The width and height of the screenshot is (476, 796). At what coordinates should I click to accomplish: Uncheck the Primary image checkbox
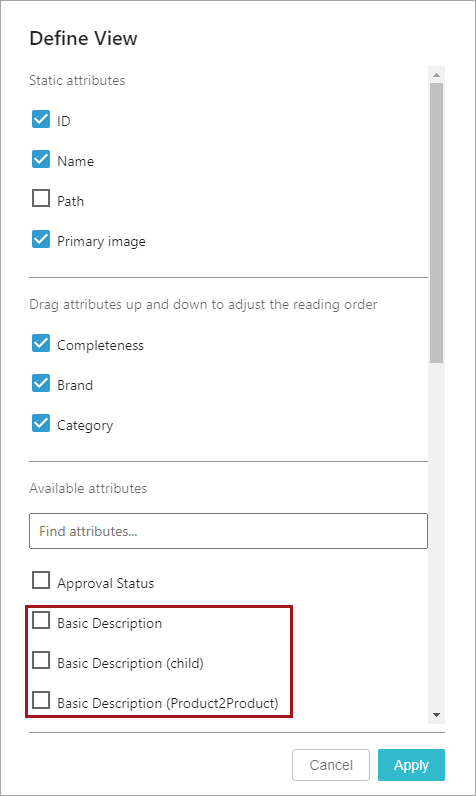(41, 239)
